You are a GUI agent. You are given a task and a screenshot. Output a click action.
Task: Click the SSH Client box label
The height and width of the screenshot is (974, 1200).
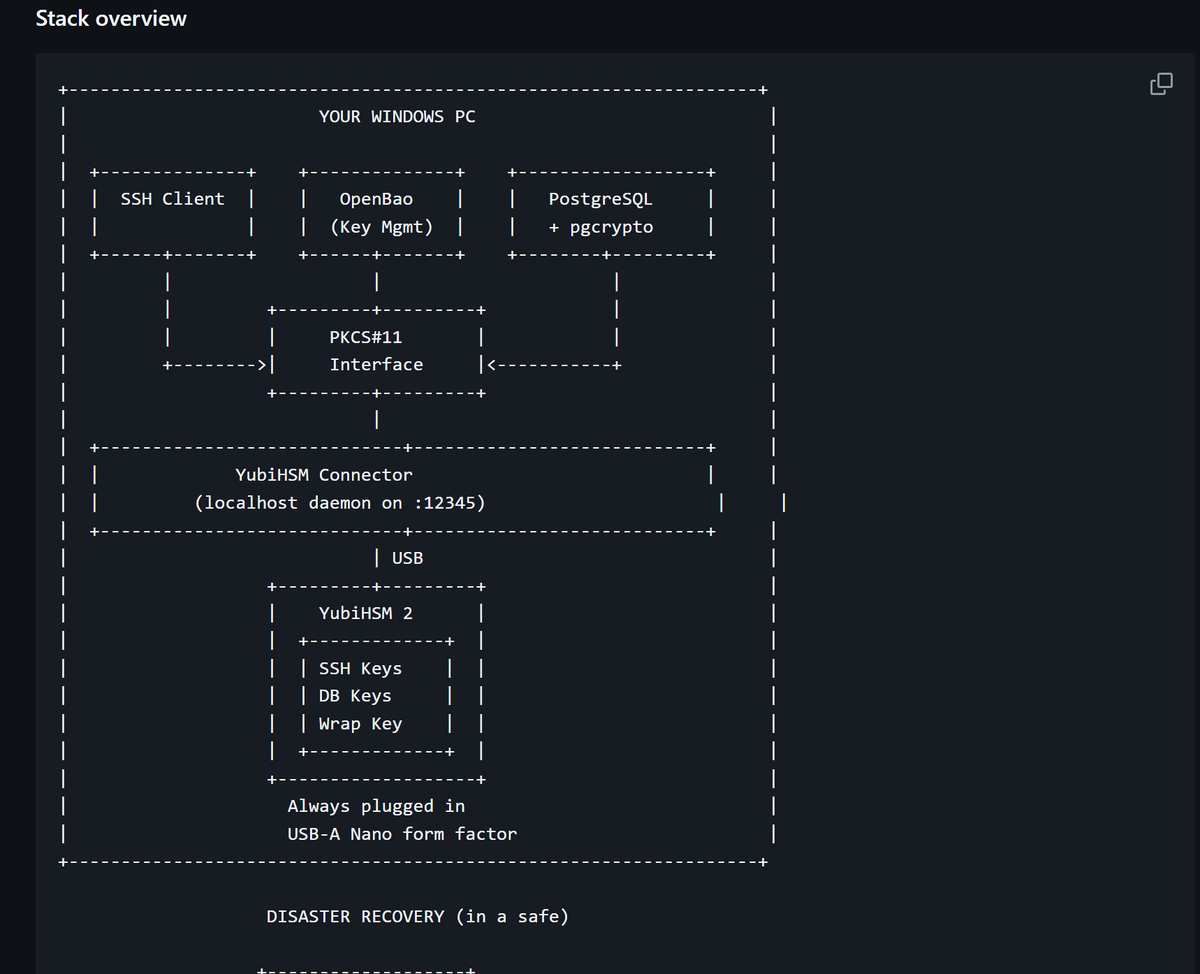172,199
